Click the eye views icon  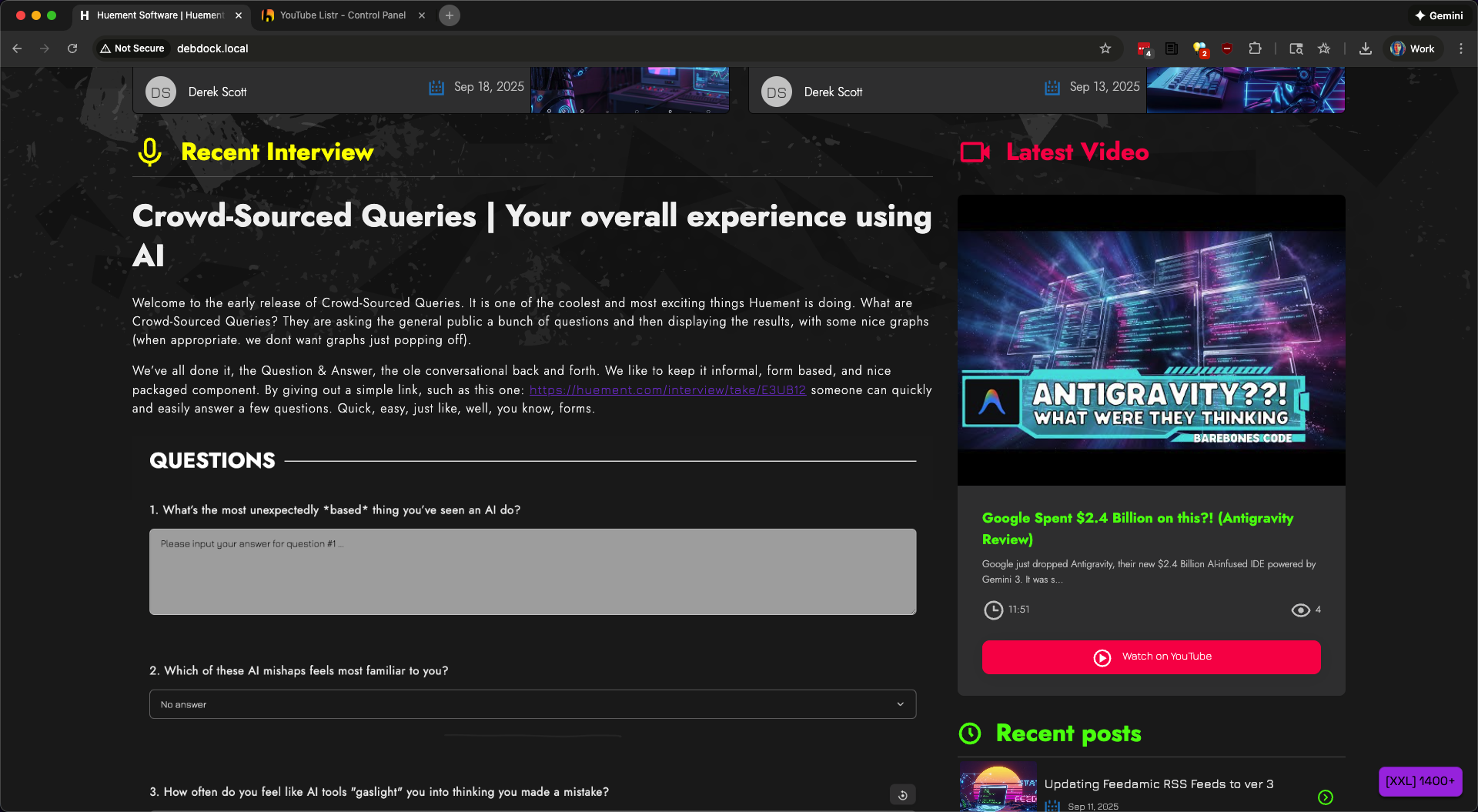pos(1300,610)
